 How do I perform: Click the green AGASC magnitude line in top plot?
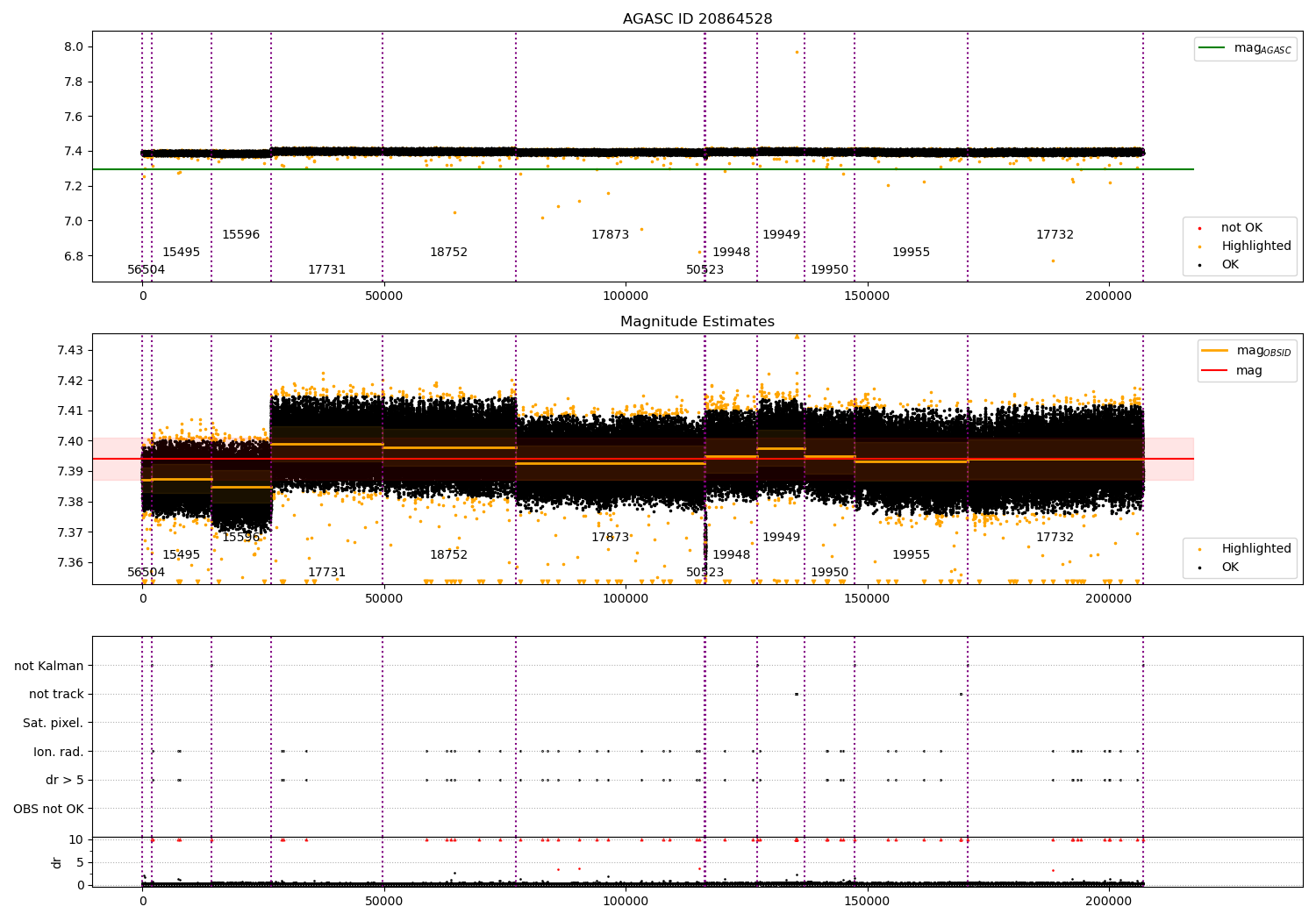pyautogui.click(x=643, y=169)
